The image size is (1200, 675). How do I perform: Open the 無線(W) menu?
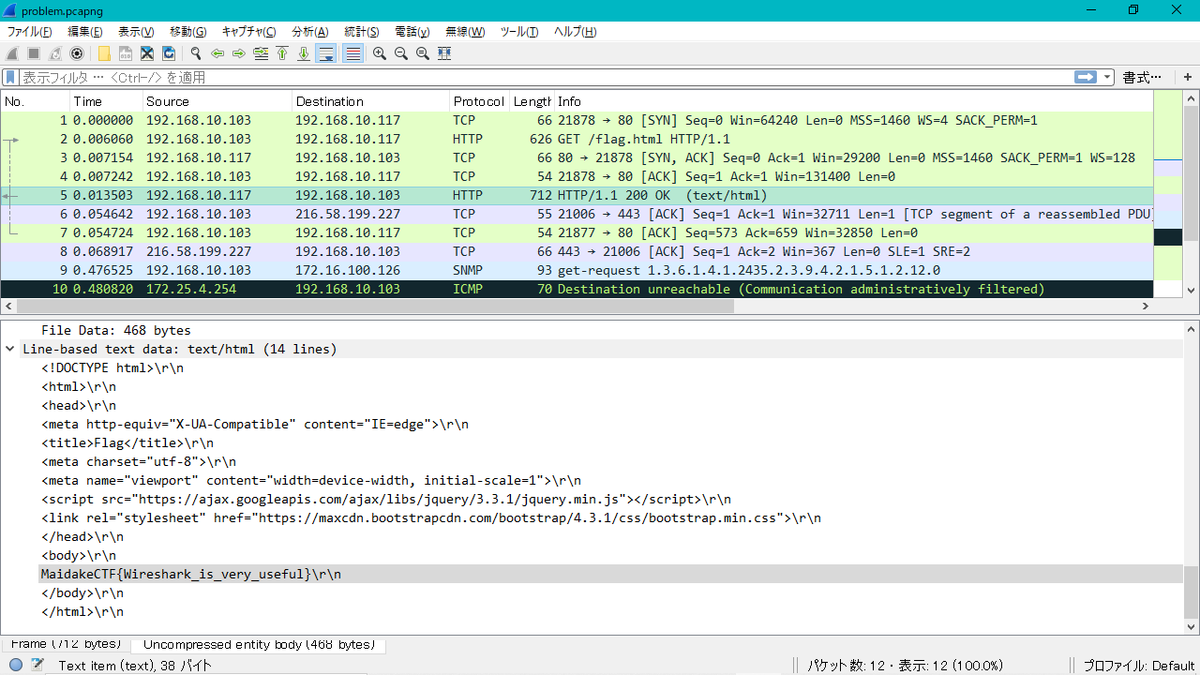[465, 32]
